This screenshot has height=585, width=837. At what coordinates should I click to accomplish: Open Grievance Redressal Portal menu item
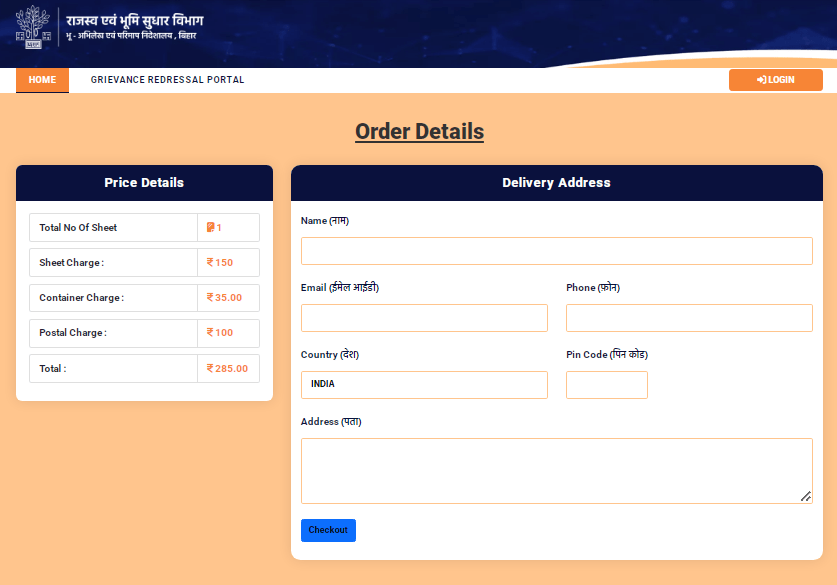(x=167, y=80)
